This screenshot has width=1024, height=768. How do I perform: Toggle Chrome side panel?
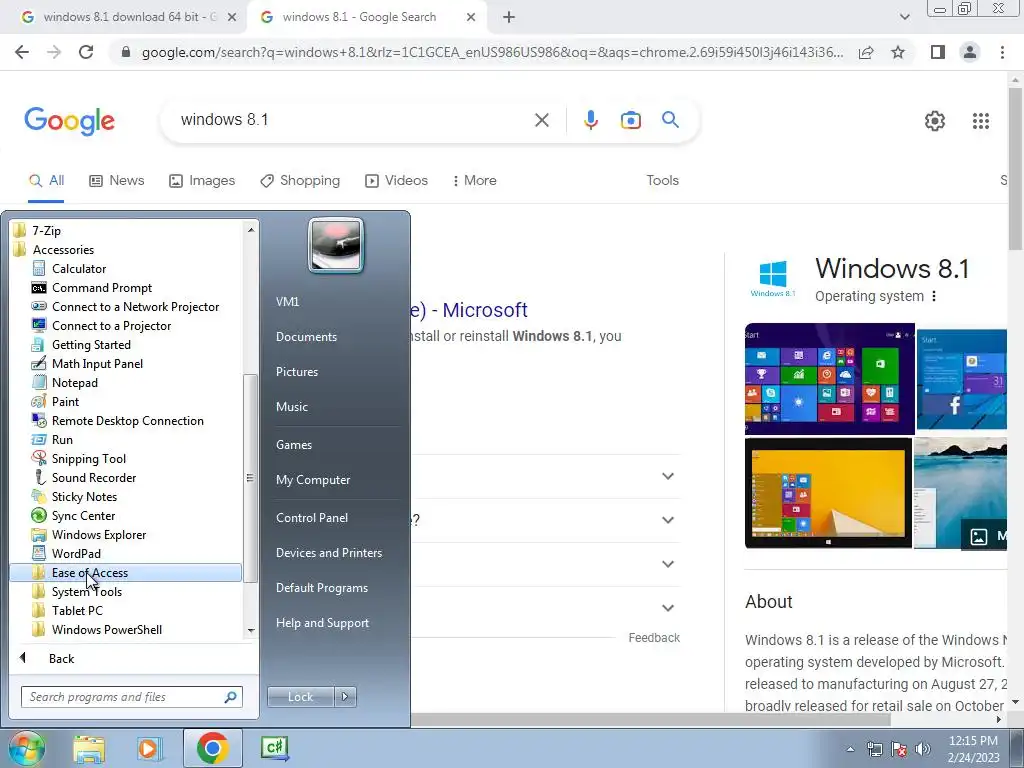point(938,52)
